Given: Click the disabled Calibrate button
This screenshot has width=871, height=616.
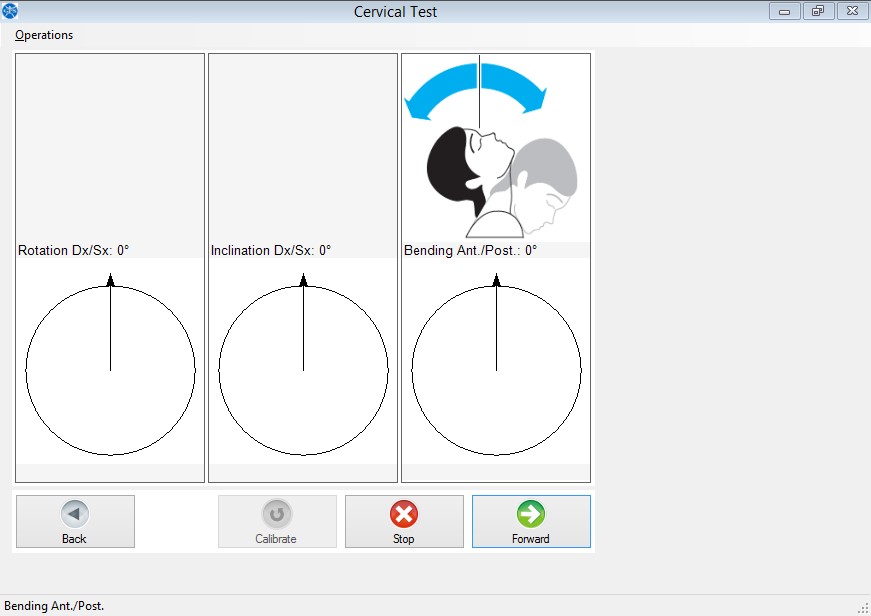Looking at the screenshot, I should click(x=277, y=521).
